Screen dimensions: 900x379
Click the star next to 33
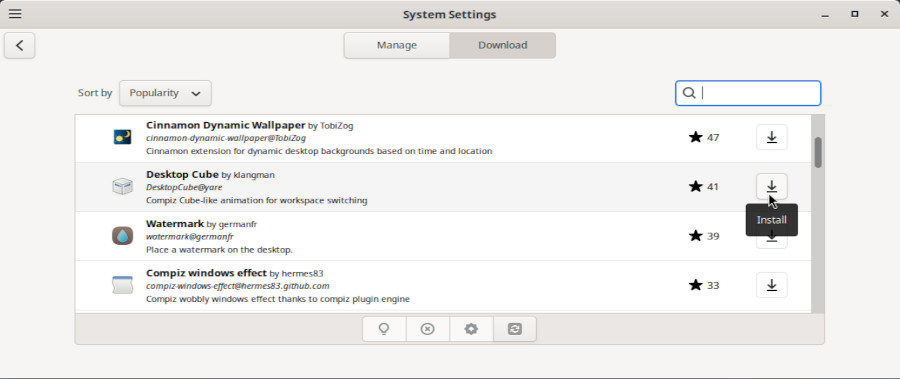(696, 285)
